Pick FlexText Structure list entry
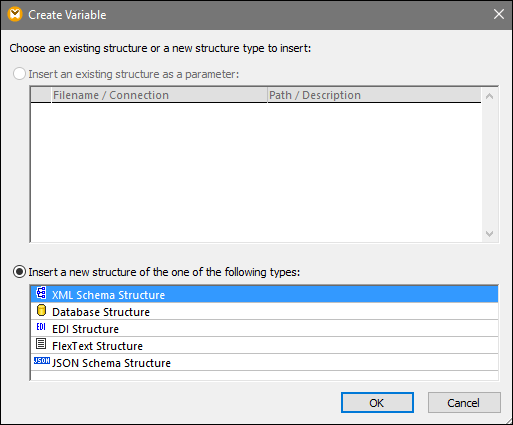 [264, 346]
